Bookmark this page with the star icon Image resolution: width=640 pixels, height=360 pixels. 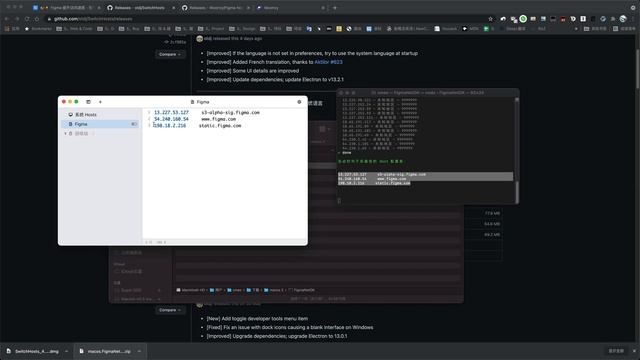(x=490, y=19)
